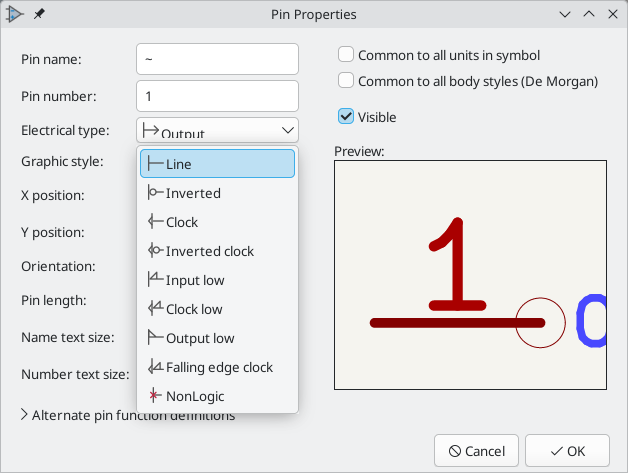This screenshot has width=628, height=473.
Task: Choose the Clock graphic style icon
Action: point(155,221)
